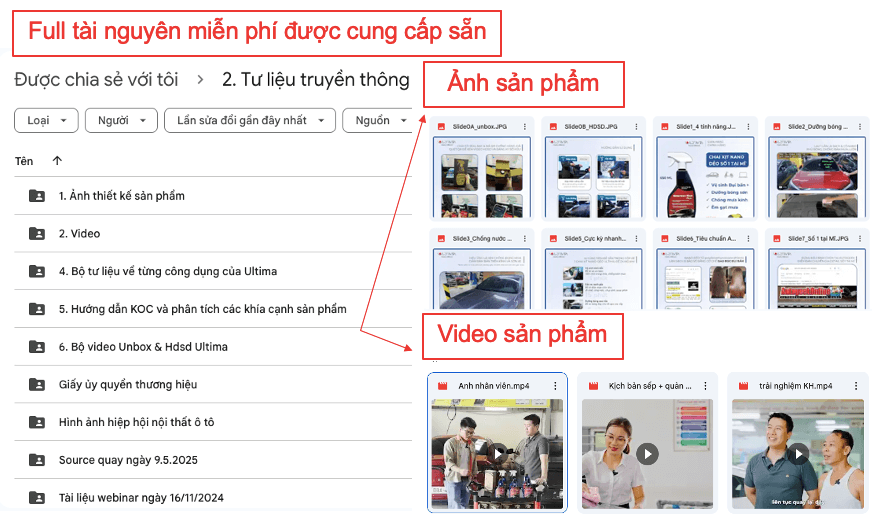Go to Được chia sẻ với tôi breadcrumb
The height and width of the screenshot is (517, 879).
click(x=96, y=80)
